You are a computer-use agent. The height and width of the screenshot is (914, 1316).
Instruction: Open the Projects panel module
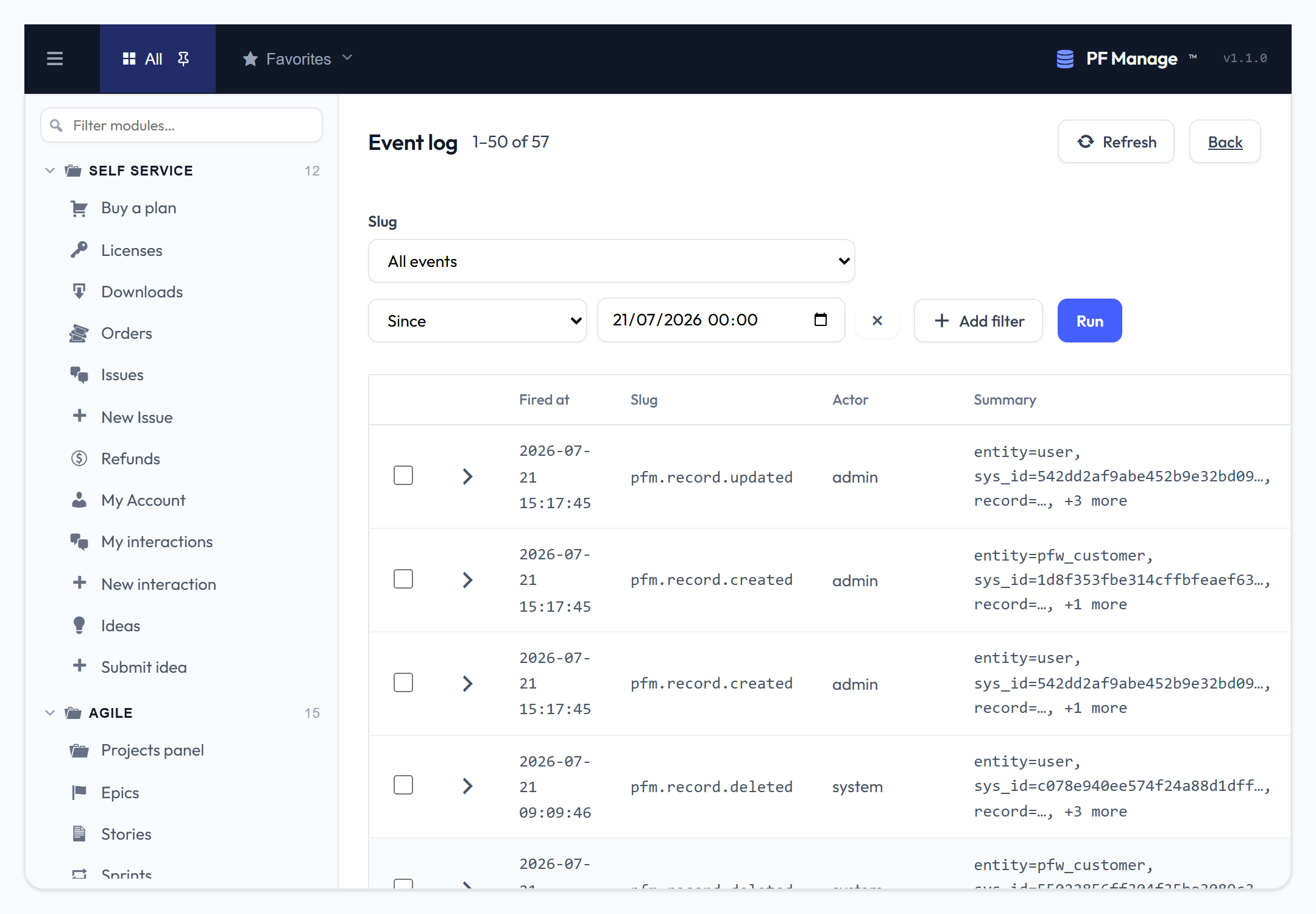[152, 750]
